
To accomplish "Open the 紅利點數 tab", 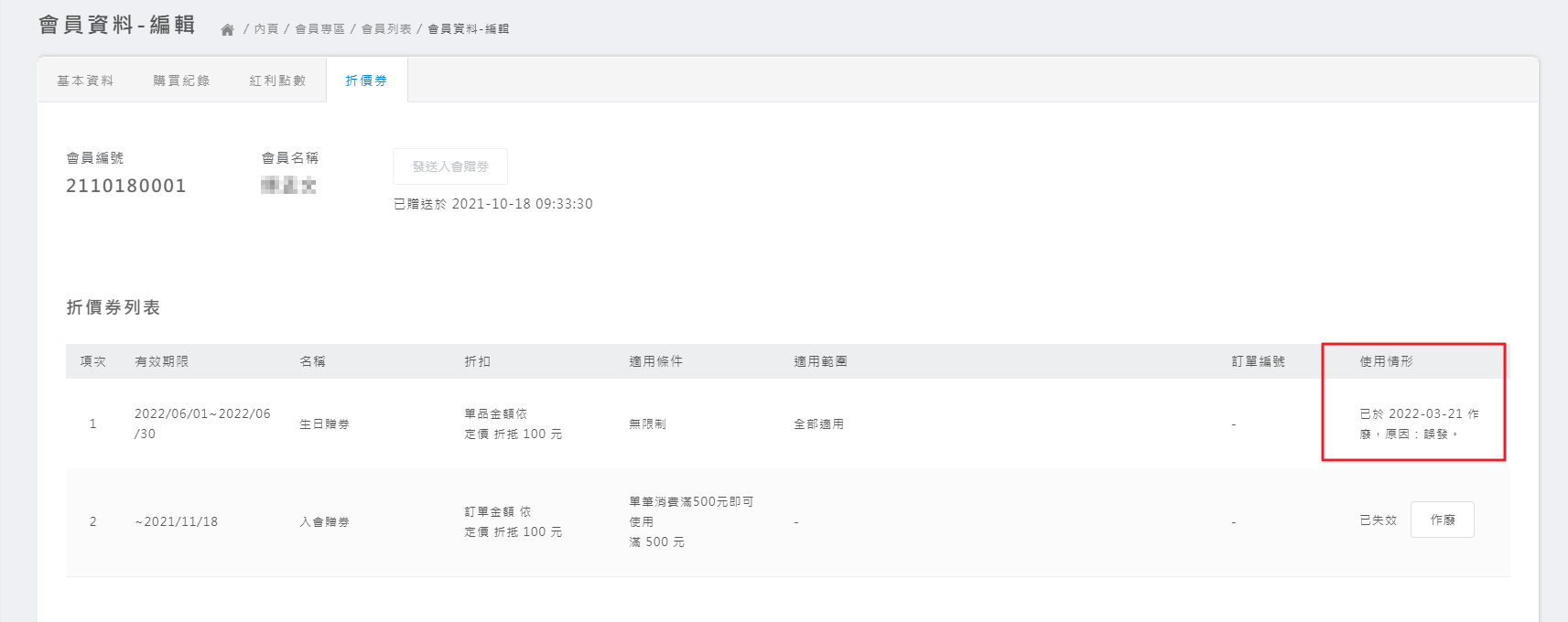I will pyautogui.click(x=277, y=80).
